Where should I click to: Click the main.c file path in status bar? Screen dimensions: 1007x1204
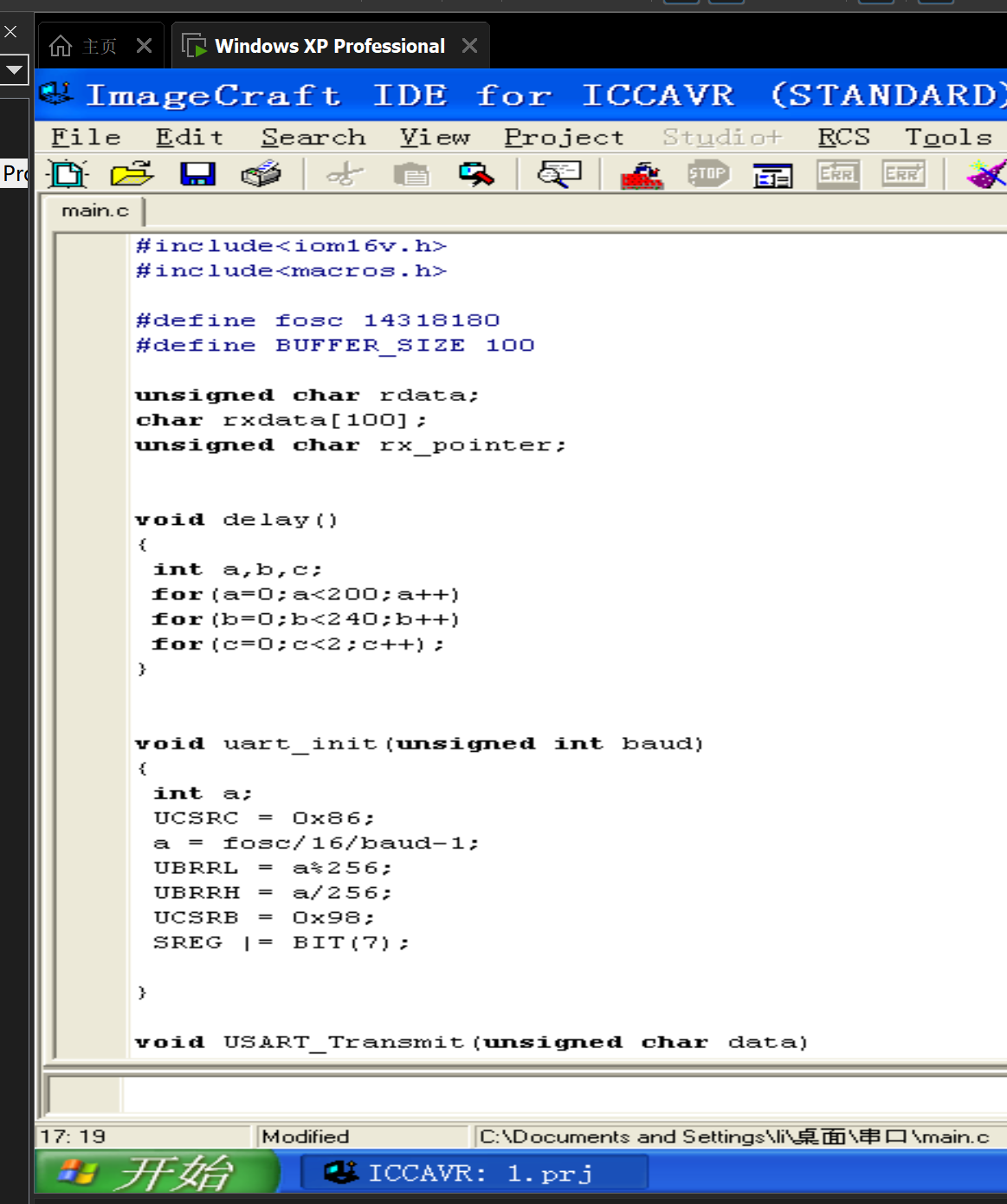point(734,1136)
